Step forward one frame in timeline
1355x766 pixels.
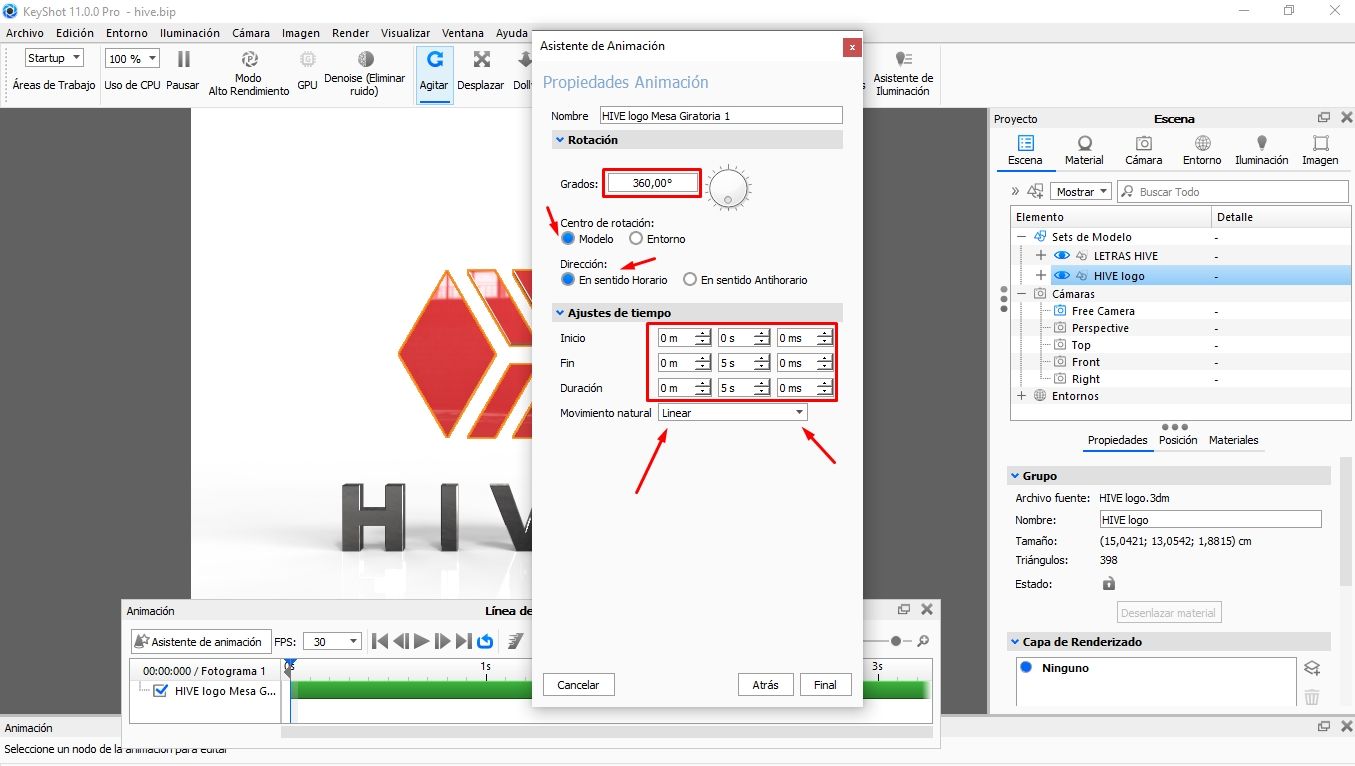point(443,641)
